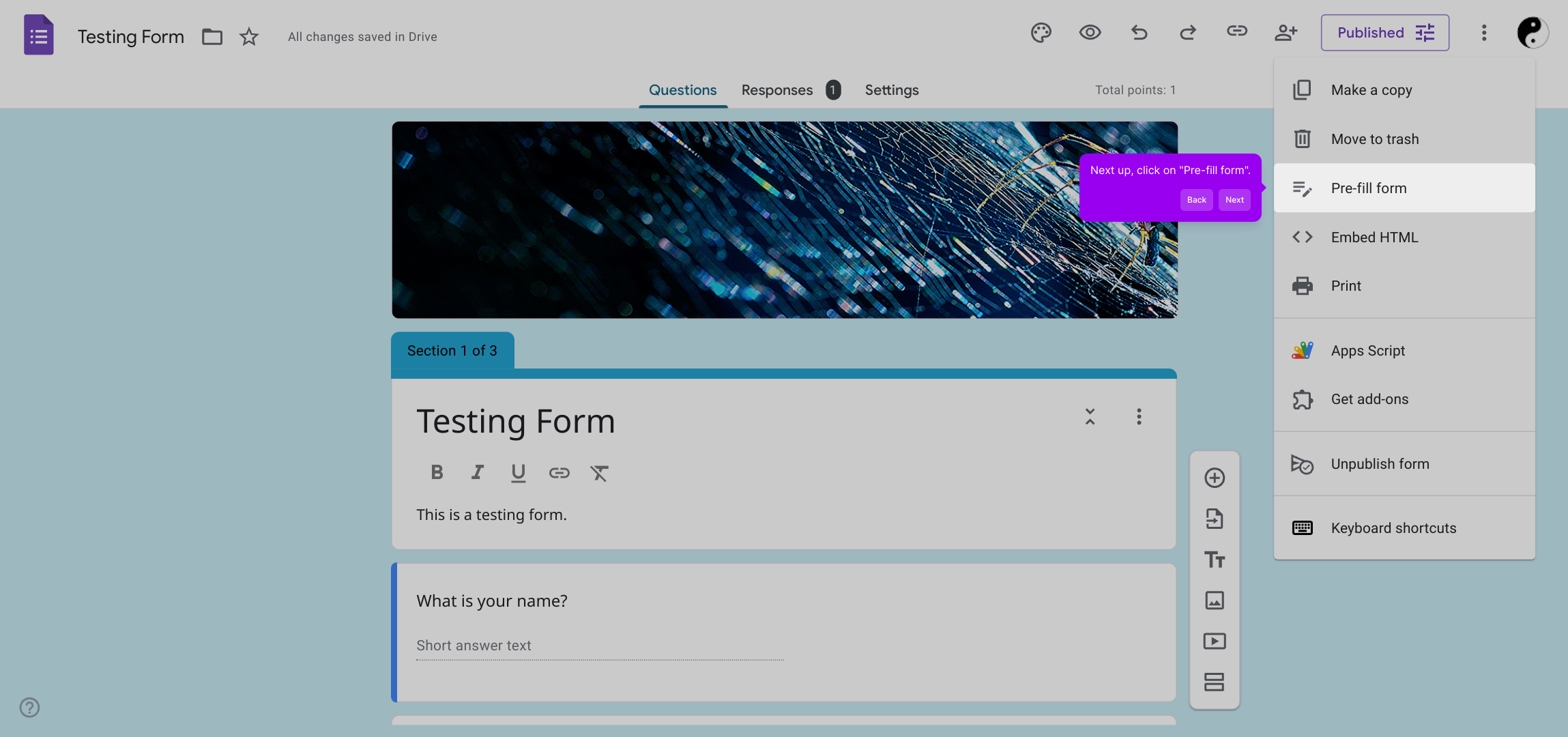Click the import questions icon

[1214, 519]
